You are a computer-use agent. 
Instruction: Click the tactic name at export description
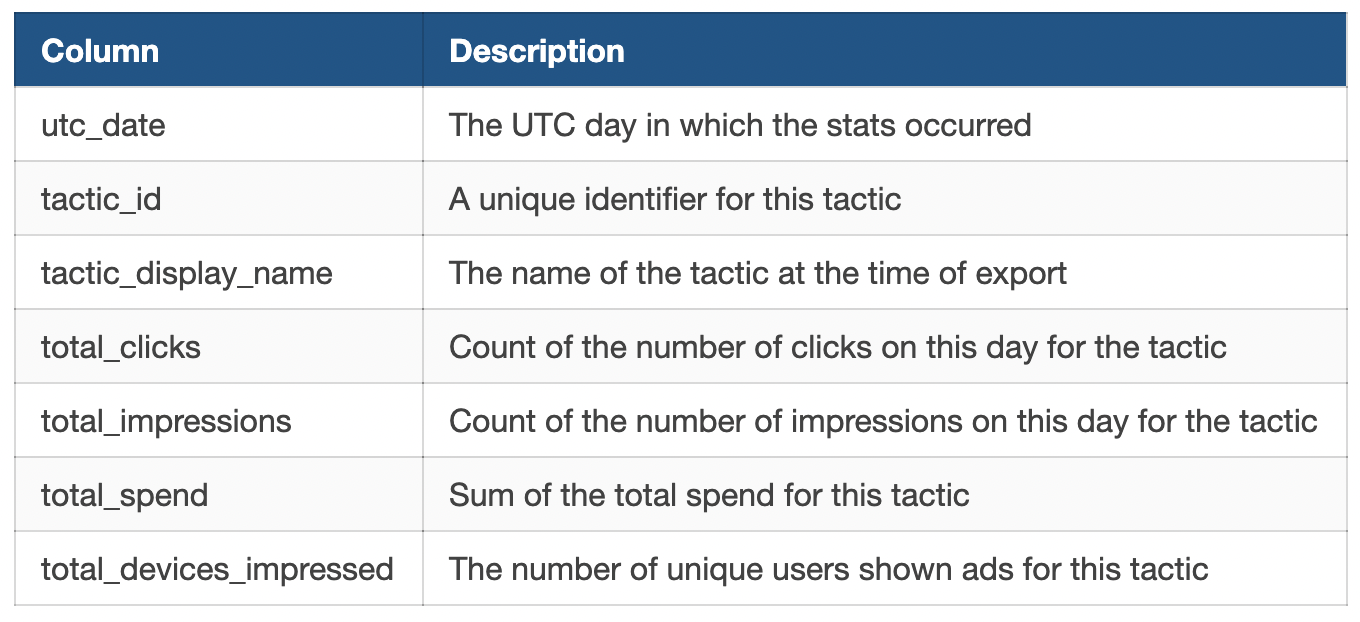point(884,273)
